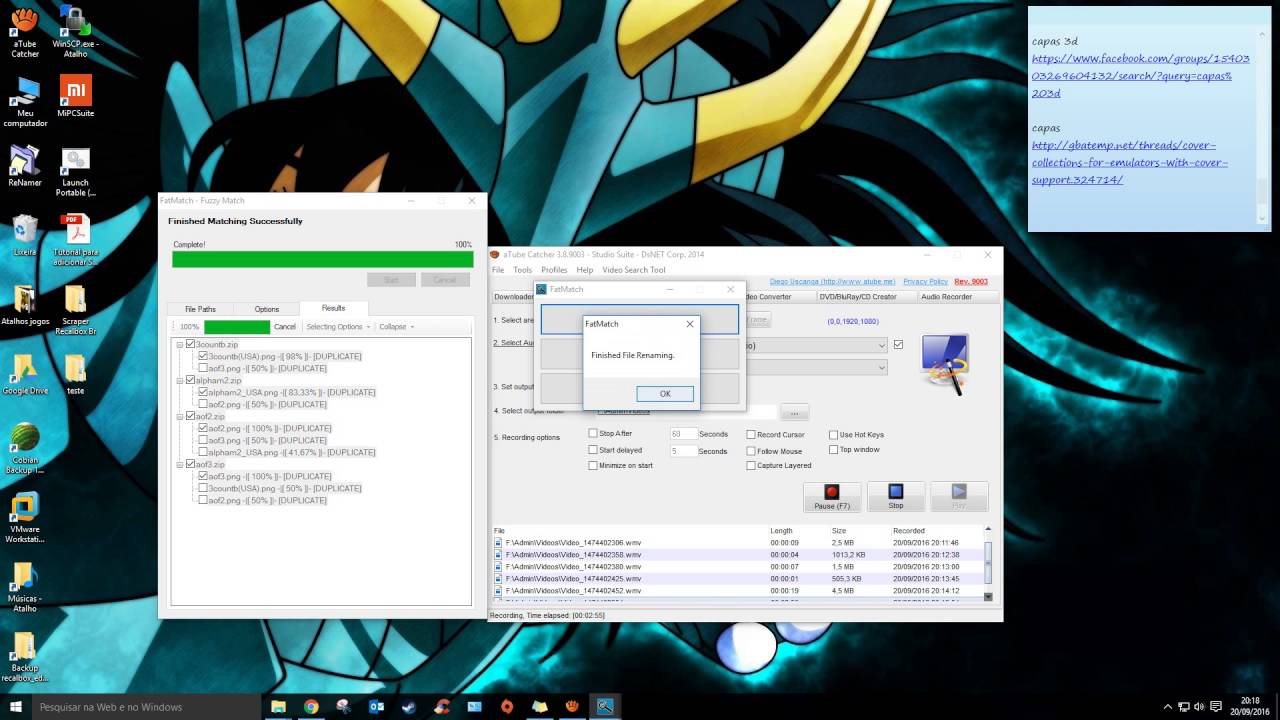
Task: Enable the Use Hot Keys checkbox
Action: [833, 435]
